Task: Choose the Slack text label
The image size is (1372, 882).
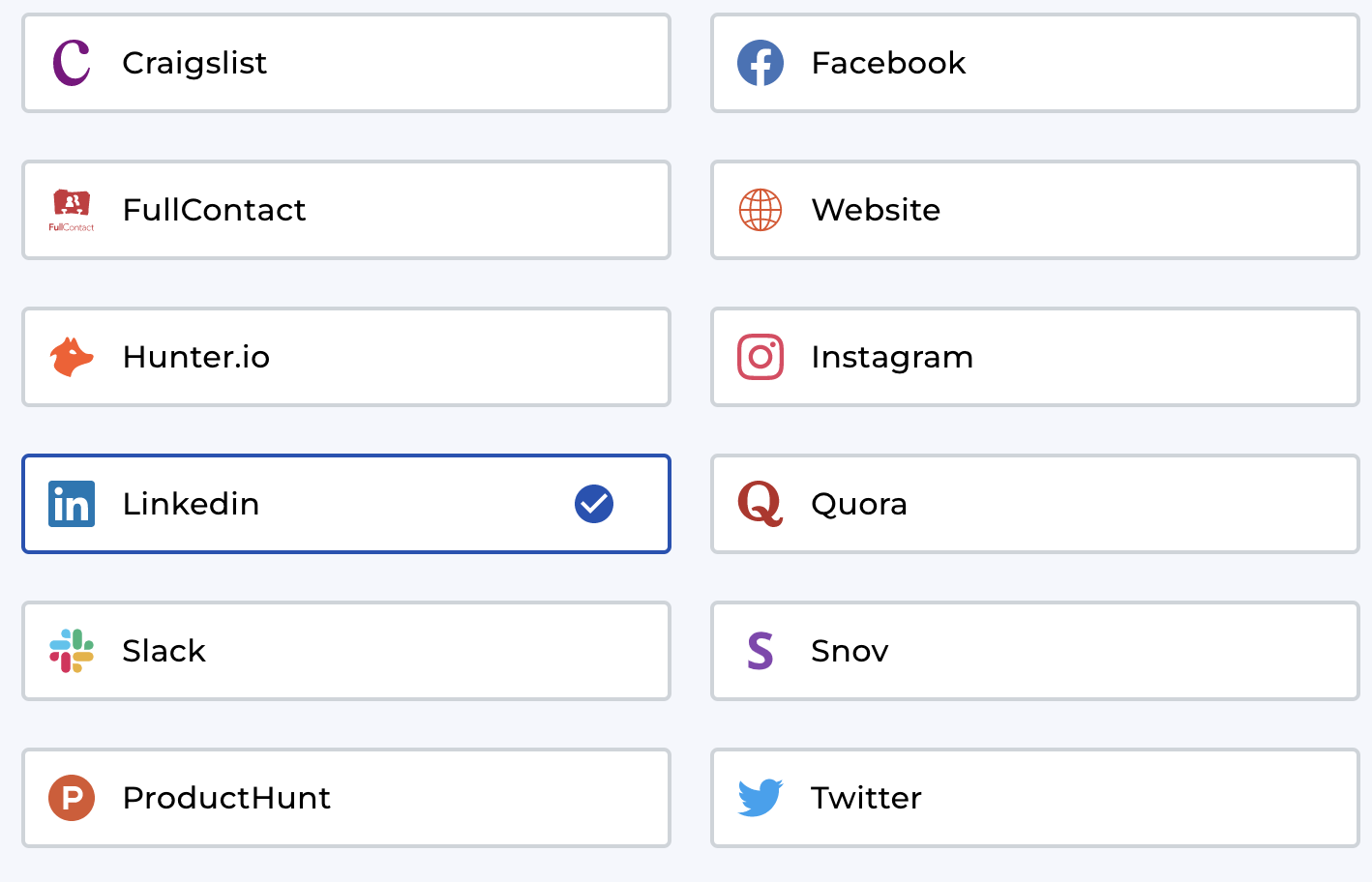Action: pyautogui.click(x=164, y=651)
